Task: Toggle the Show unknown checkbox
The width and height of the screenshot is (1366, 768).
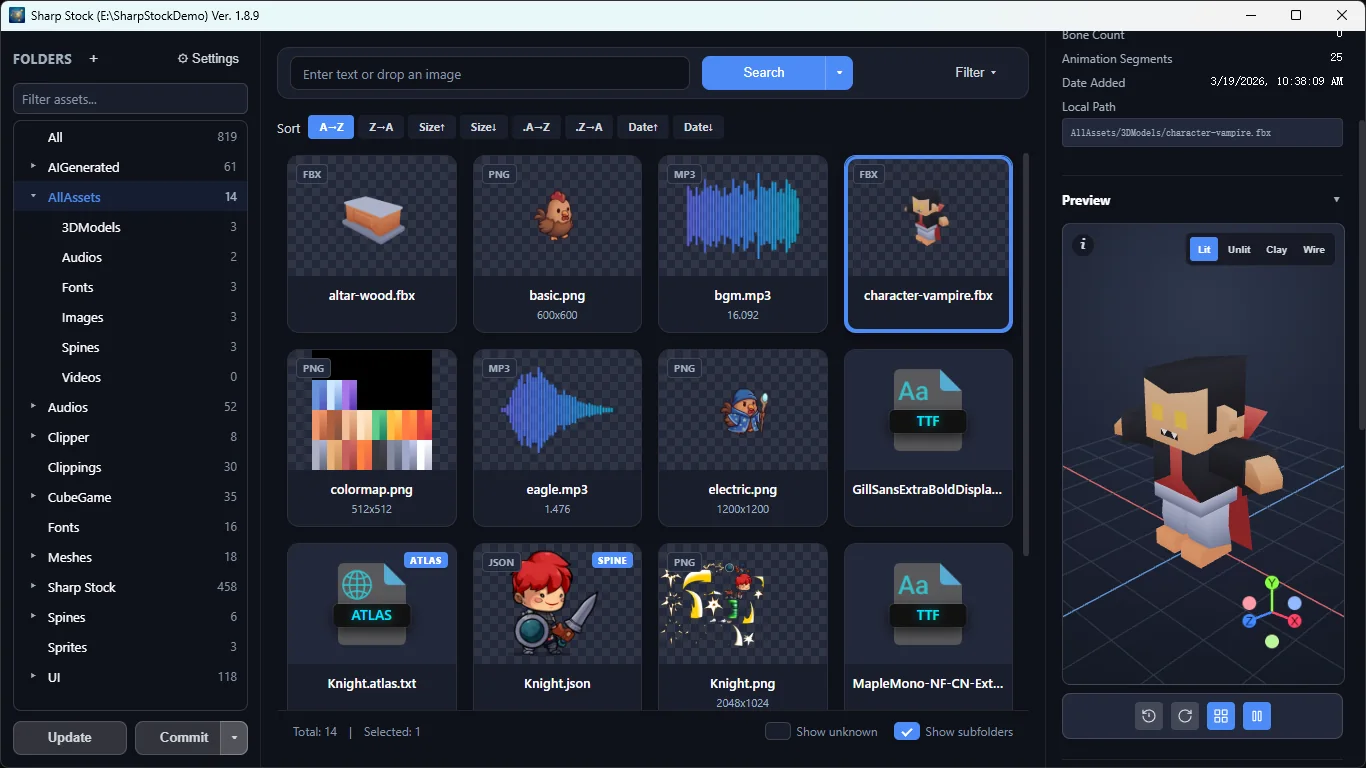Action: coord(778,731)
